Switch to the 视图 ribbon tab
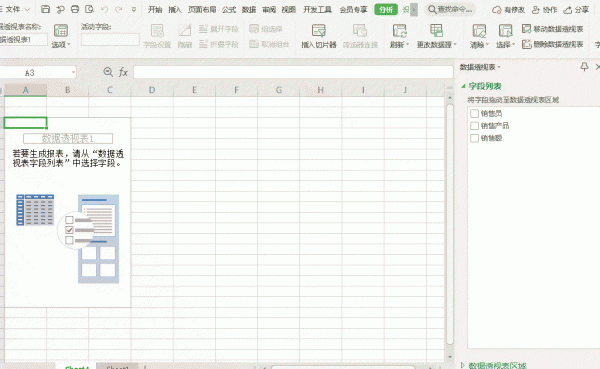The width and height of the screenshot is (600, 369). pos(289,10)
